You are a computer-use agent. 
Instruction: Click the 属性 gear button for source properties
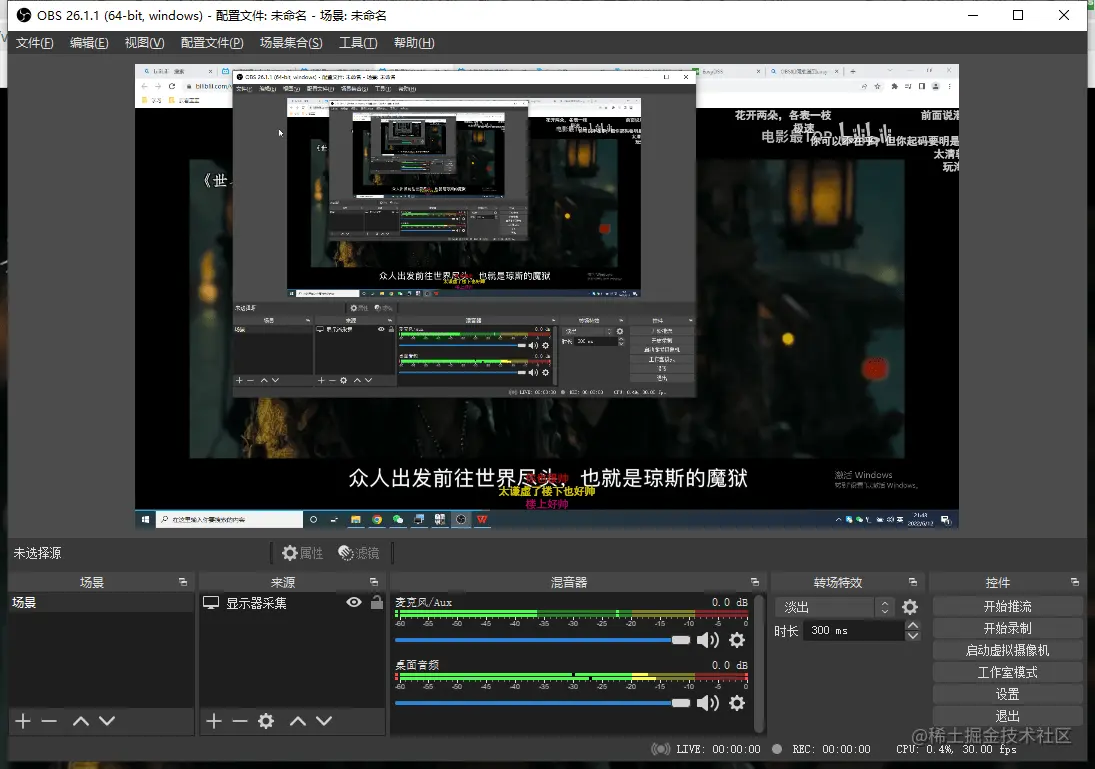coord(302,553)
